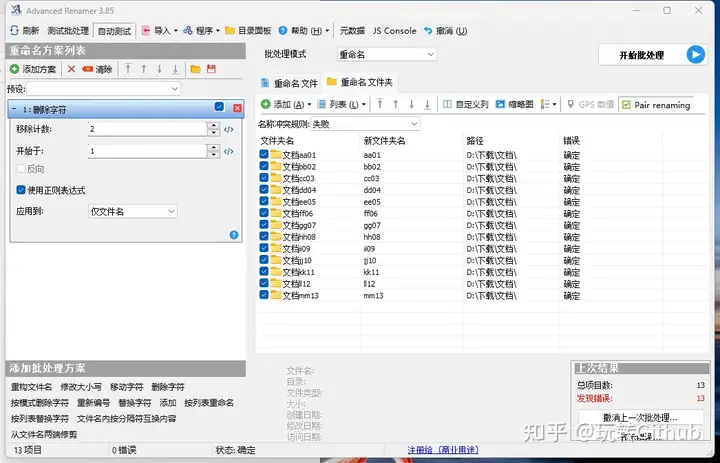Click 测试批处理 in the toolbar
The image size is (720, 463).
pos(68,31)
